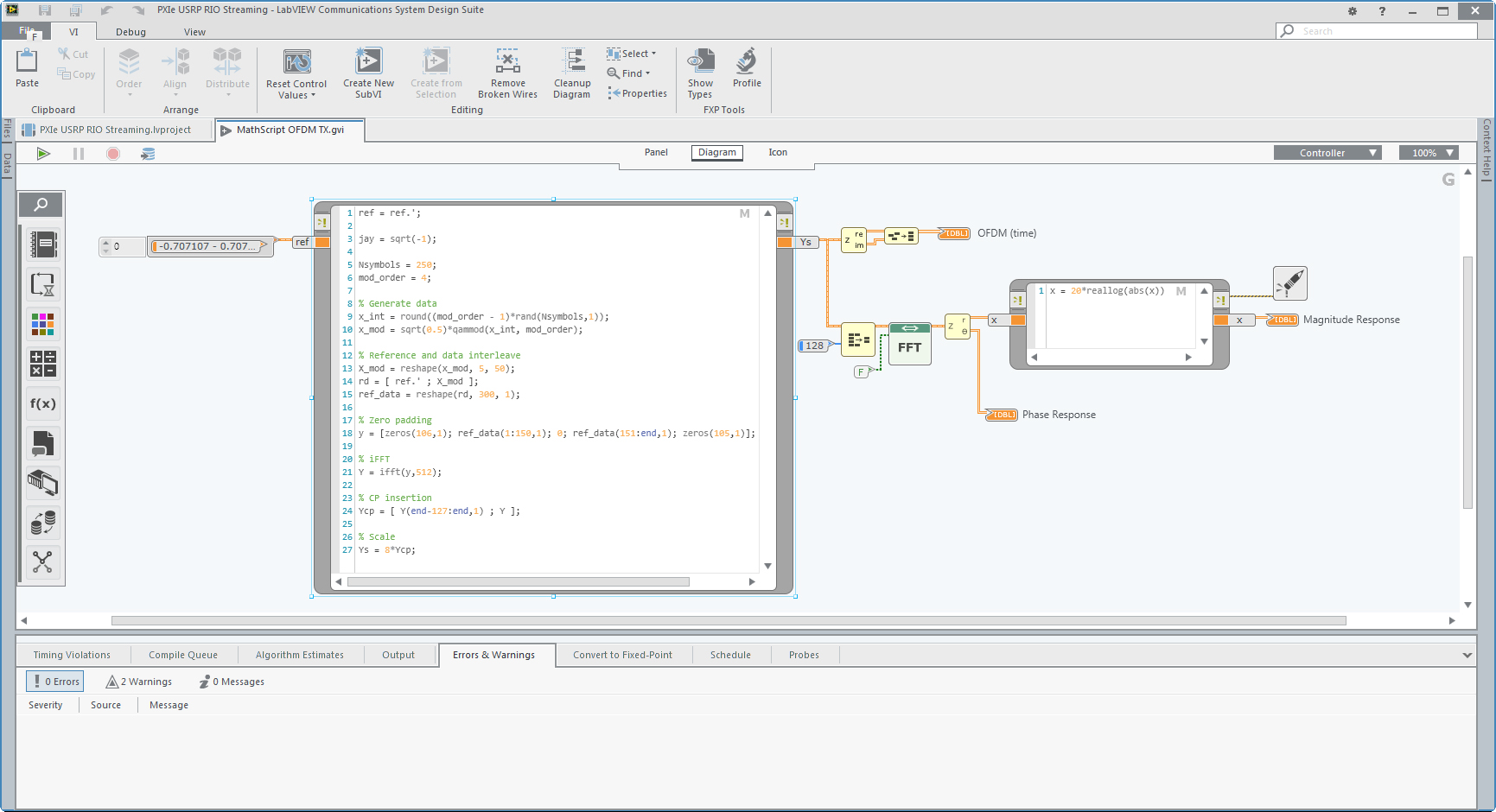Viewport: 1496px width, 812px height.
Task: Click the Severity column header
Action: click(46, 705)
